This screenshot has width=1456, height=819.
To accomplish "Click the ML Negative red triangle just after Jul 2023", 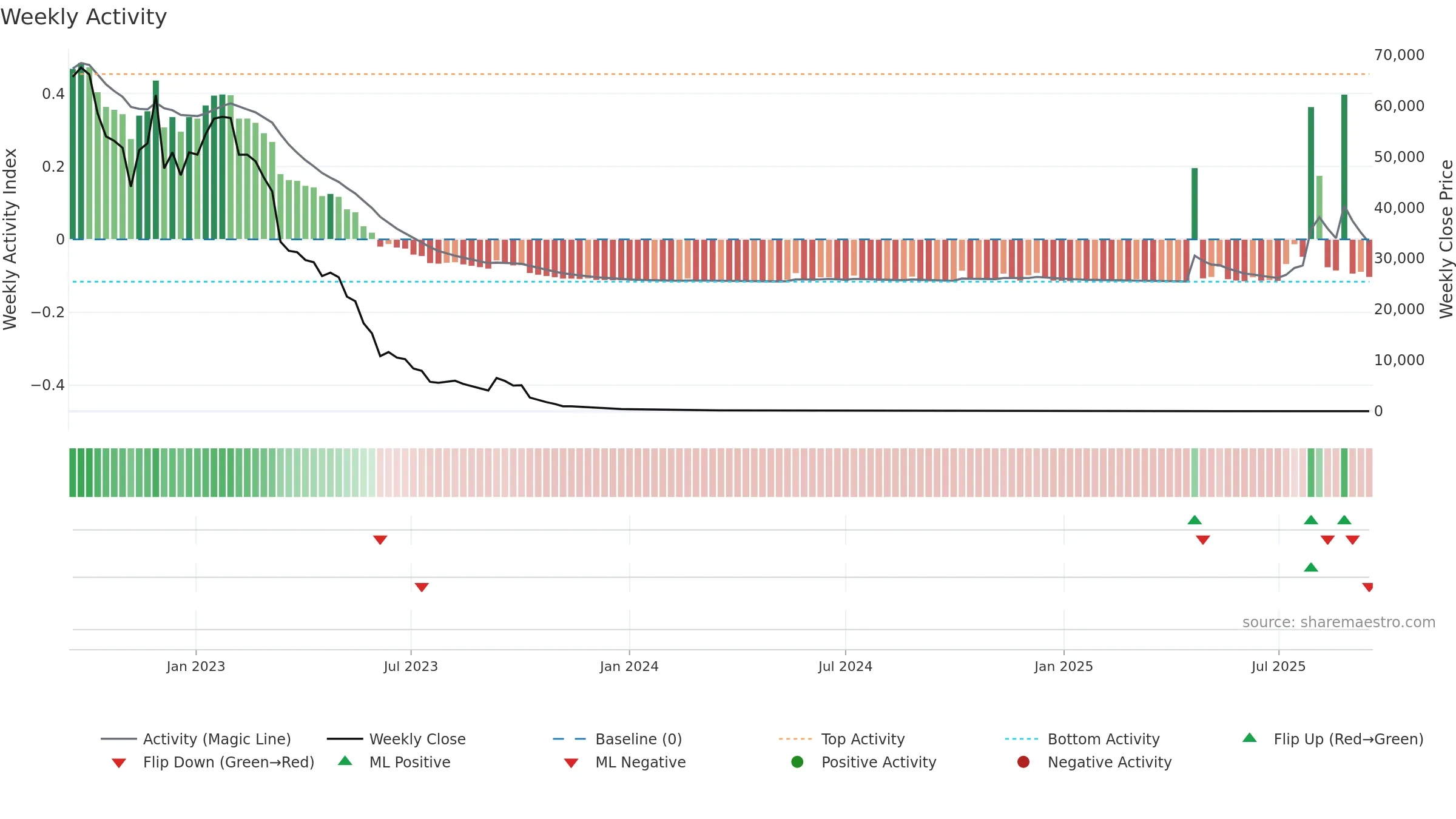I will point(422,587).
